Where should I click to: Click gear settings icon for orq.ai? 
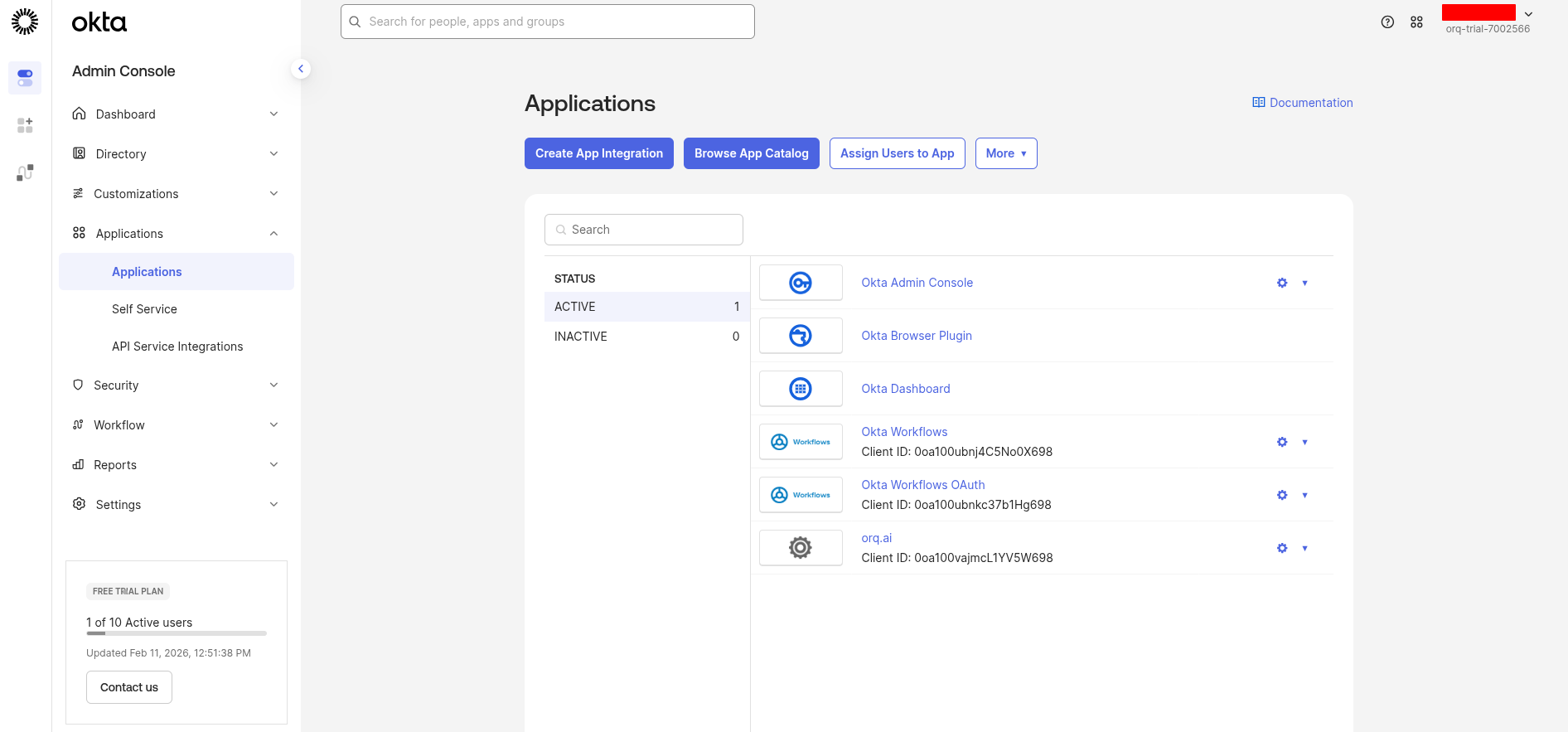(1282, 548)
